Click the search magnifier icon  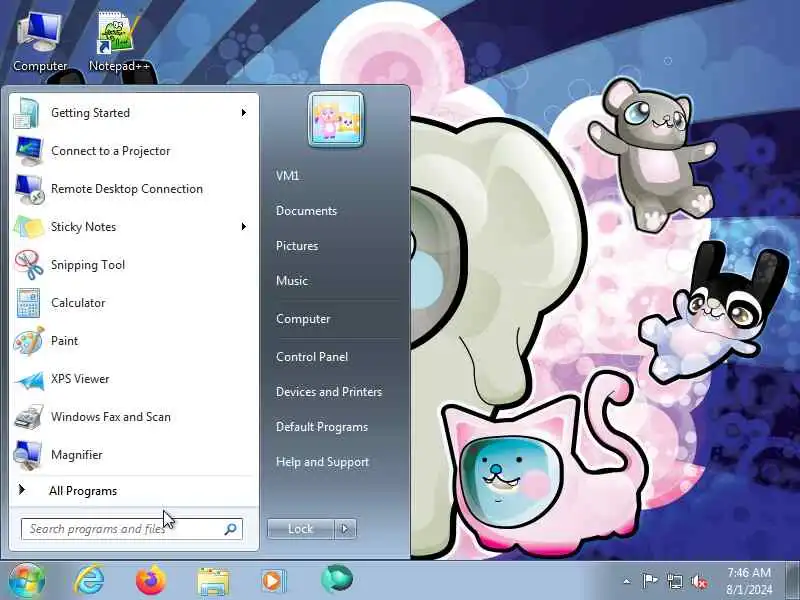coord(231,529)
